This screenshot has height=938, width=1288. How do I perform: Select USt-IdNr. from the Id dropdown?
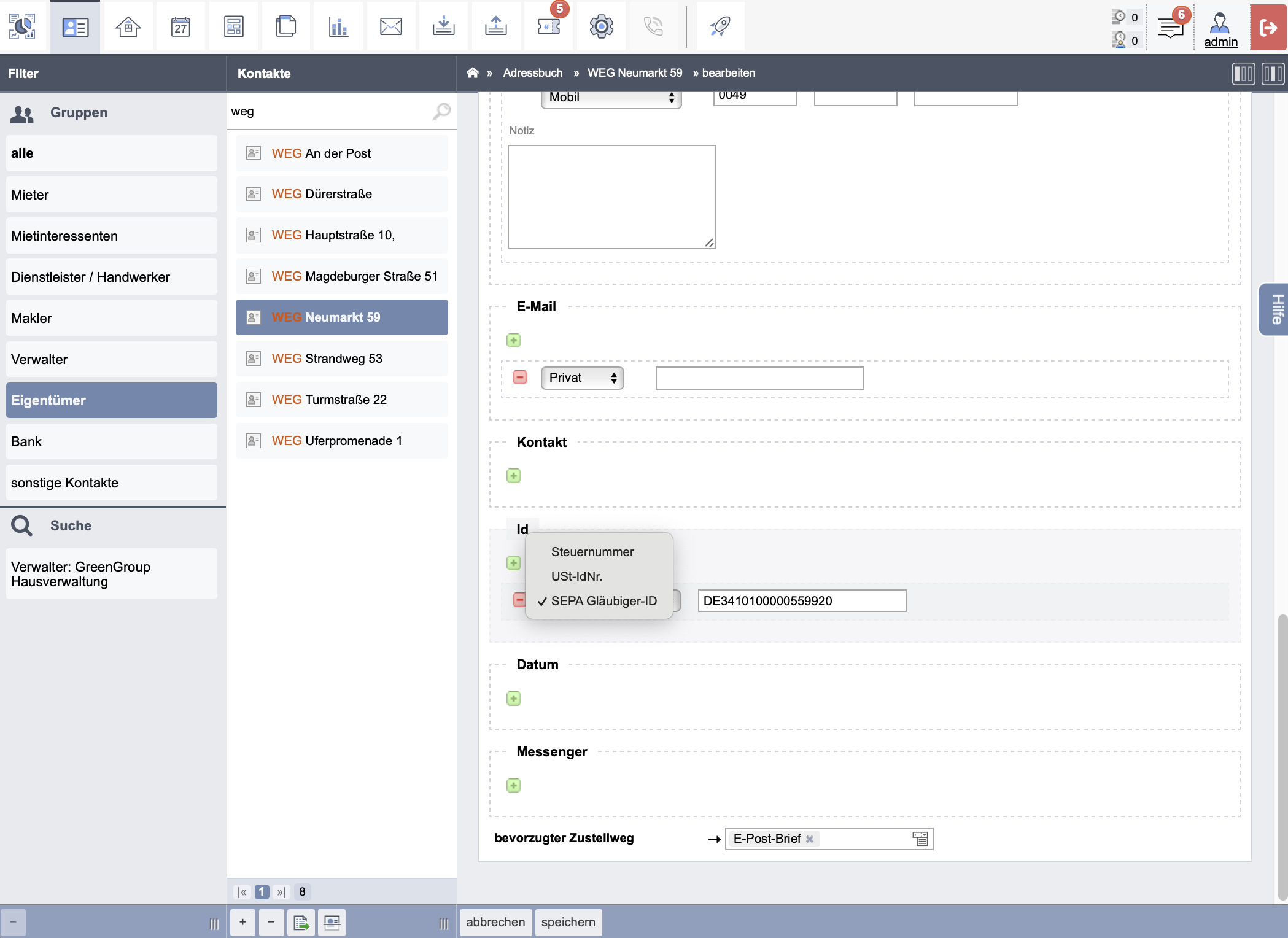[576, 576]
